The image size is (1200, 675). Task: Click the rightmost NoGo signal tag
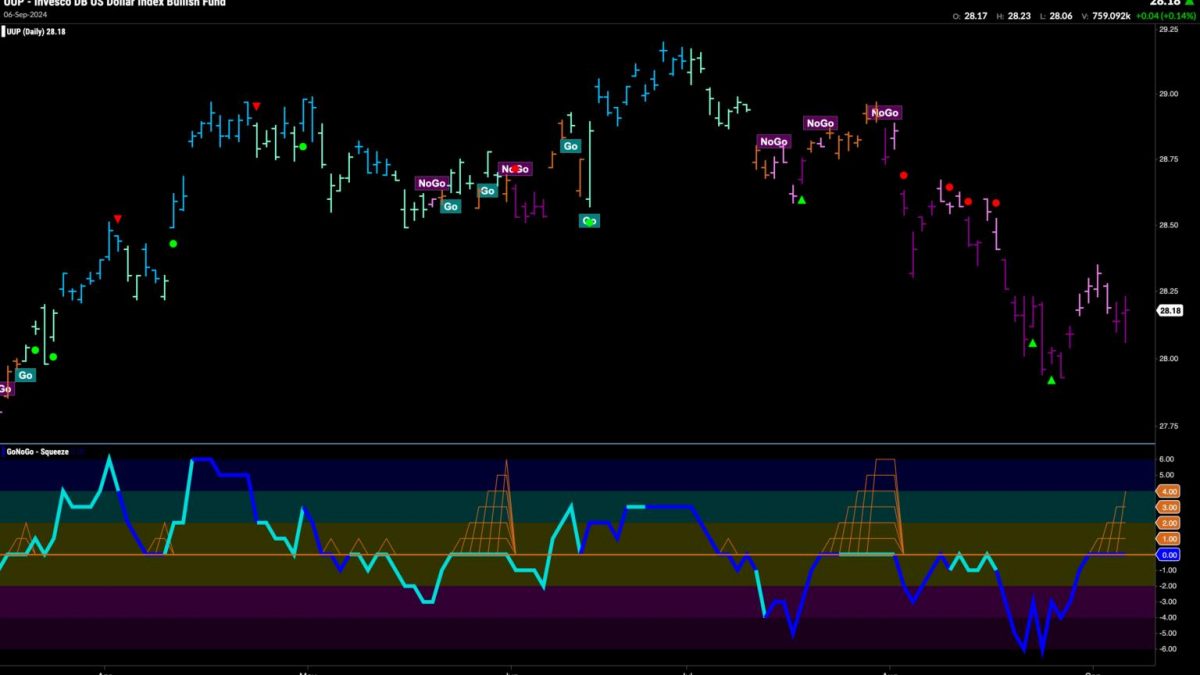click(886, 113)
